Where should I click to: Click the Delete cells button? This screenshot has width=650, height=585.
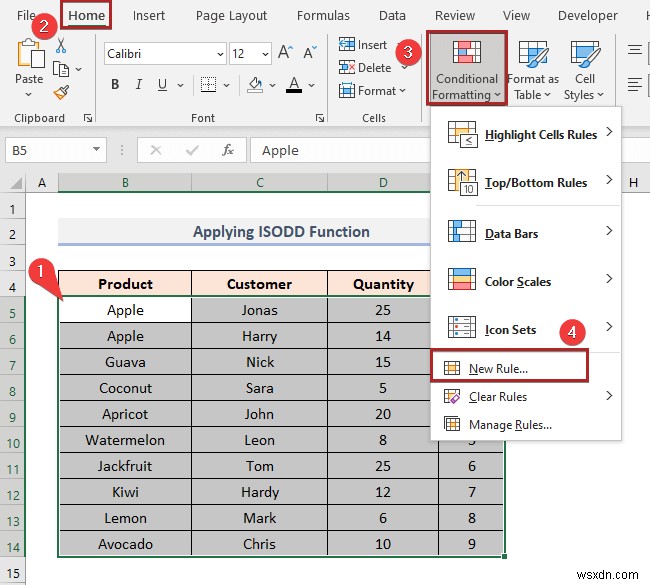click(x=365, y=68)
